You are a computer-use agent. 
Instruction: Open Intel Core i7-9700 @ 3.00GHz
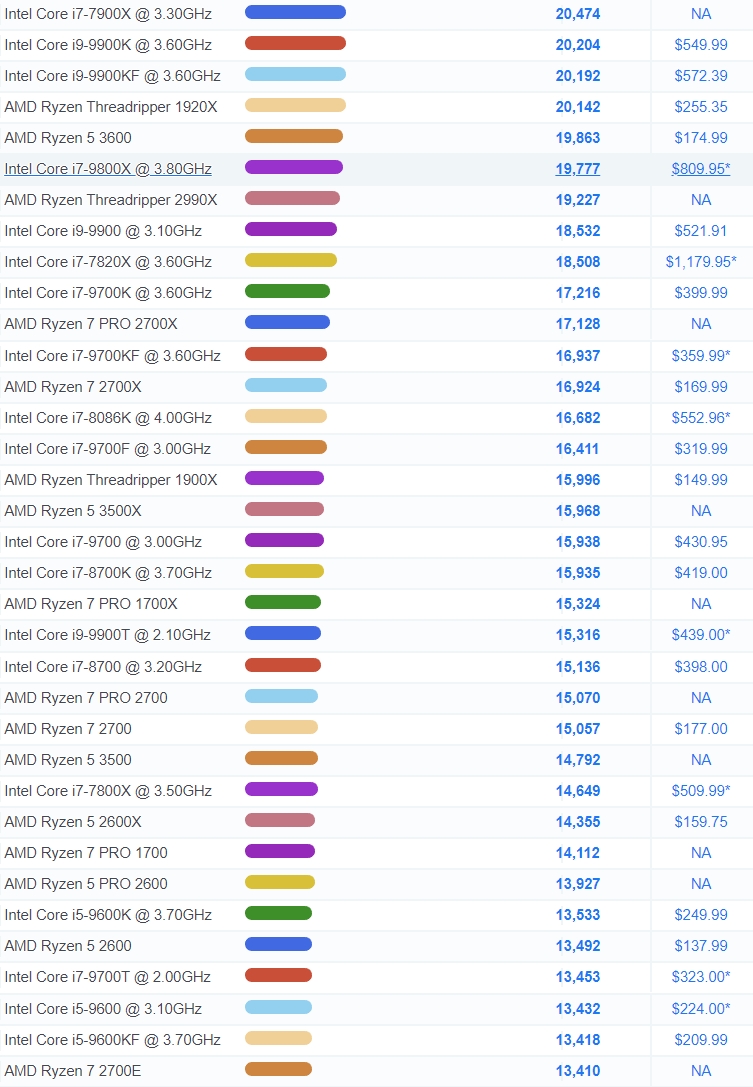tap(103, 541)
